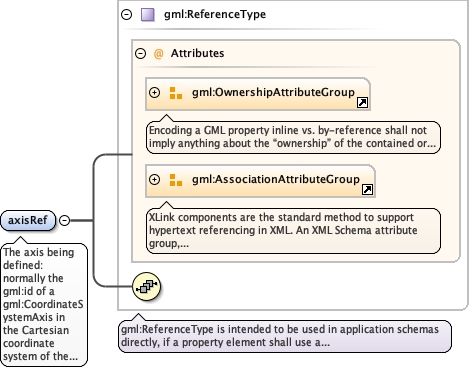Click the OwnershipAttributeGroup orange group icon
This screenshot has height=370, width=470.
click(176, 93)
